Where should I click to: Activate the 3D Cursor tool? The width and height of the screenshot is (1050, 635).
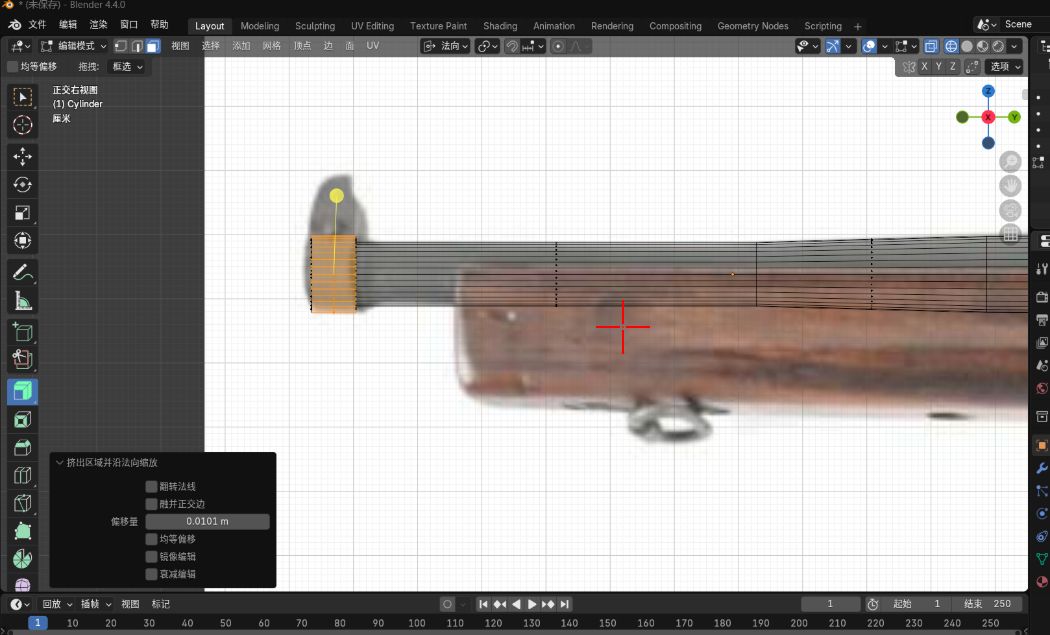tap(22, 125)
